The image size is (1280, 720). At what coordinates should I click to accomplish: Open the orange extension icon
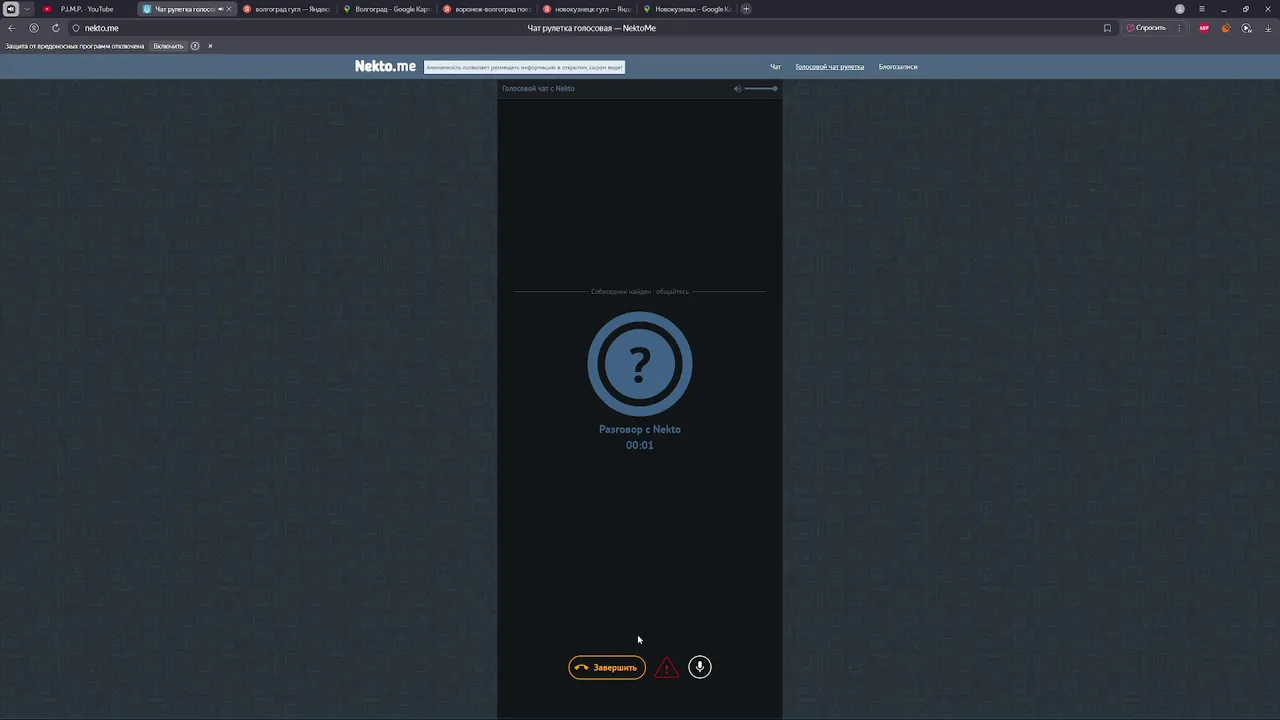point(1226,28)
